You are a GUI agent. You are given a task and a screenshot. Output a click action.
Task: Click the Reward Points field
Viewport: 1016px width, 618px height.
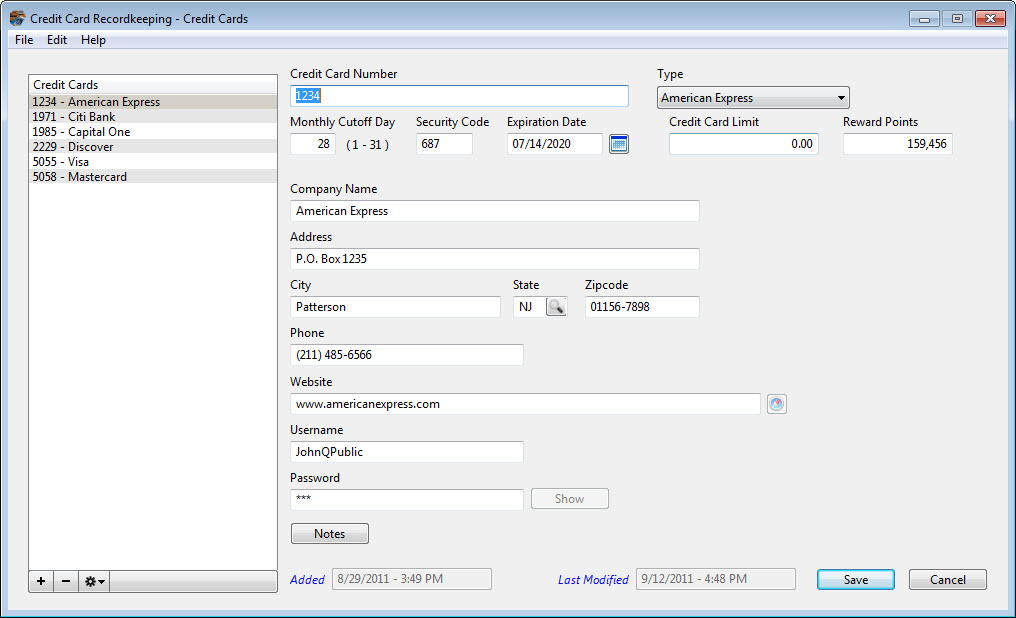click(897, 144)
